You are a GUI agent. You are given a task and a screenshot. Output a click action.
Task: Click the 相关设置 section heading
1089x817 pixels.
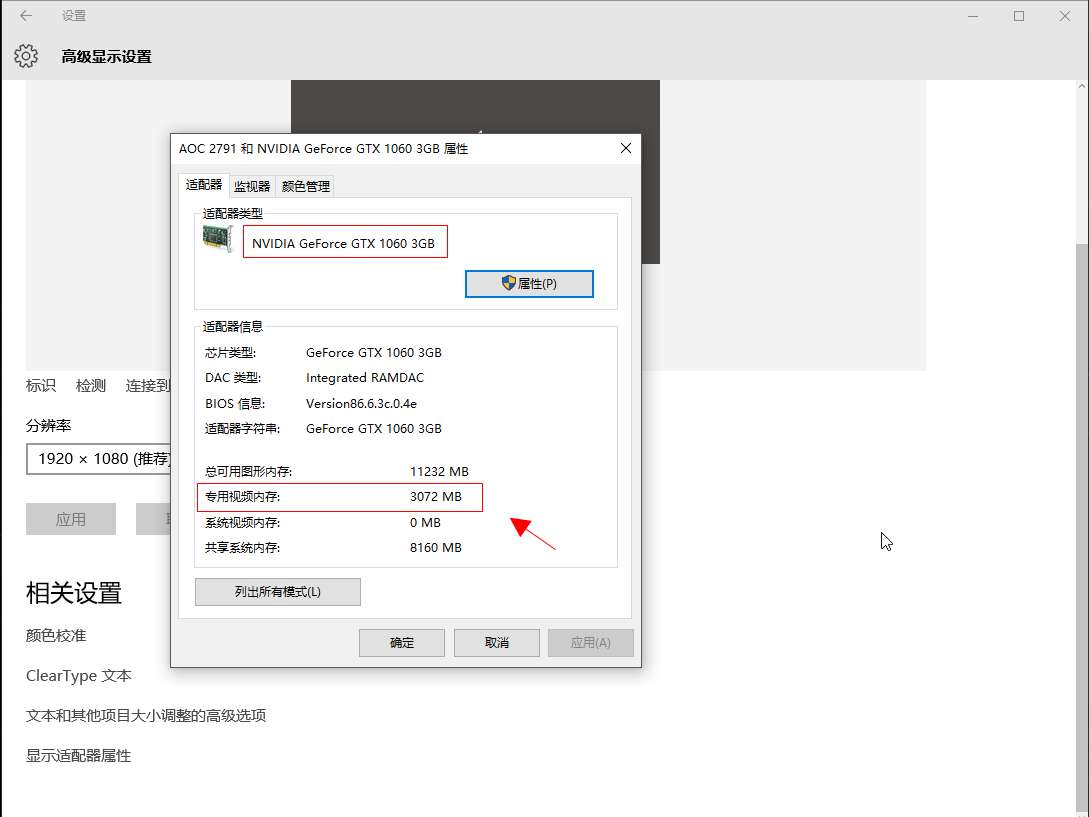(74, 593)
